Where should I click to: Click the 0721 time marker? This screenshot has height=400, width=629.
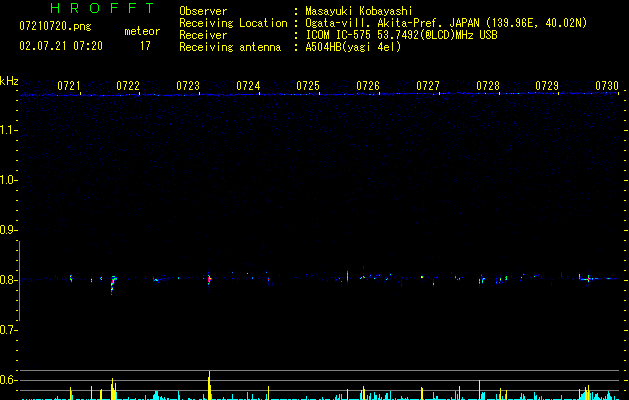(x=69, y=86)
